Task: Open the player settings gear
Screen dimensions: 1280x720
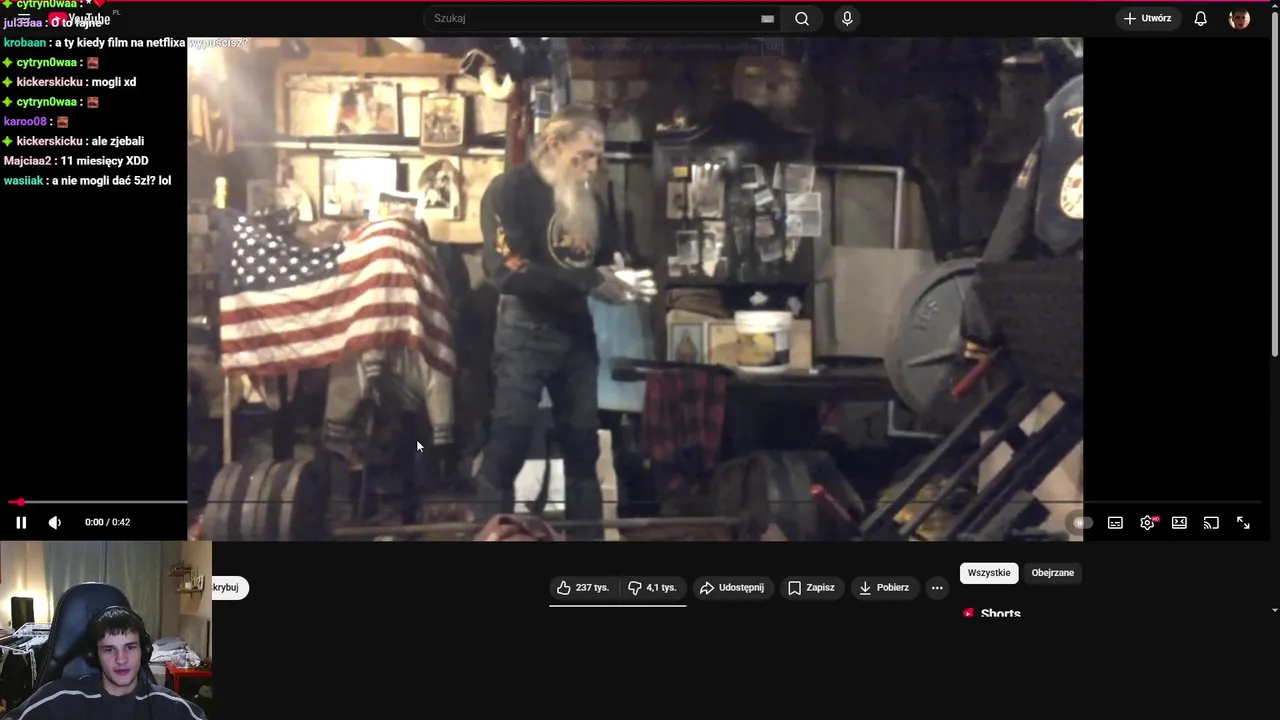Action: 1148,522
